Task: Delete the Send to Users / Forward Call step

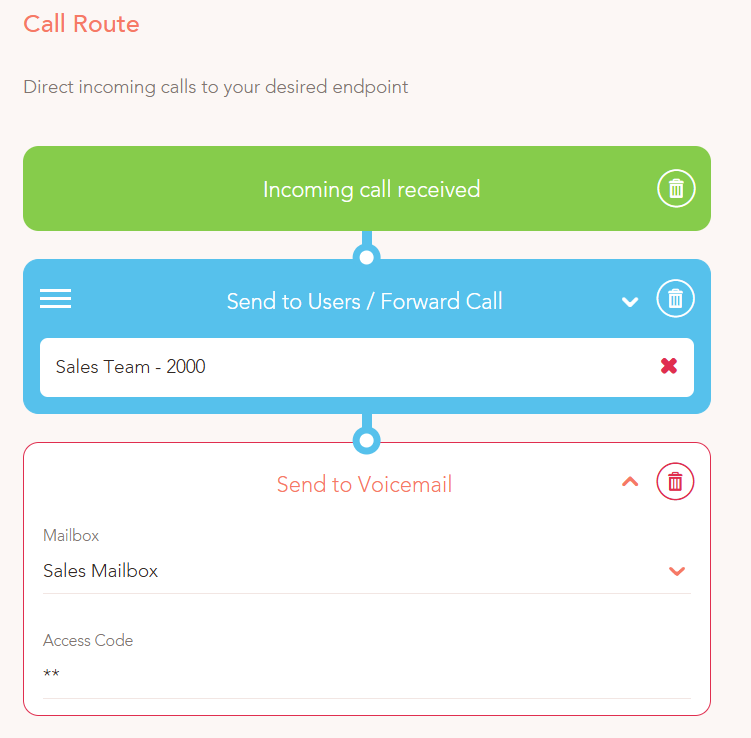Action: point(675,298)
